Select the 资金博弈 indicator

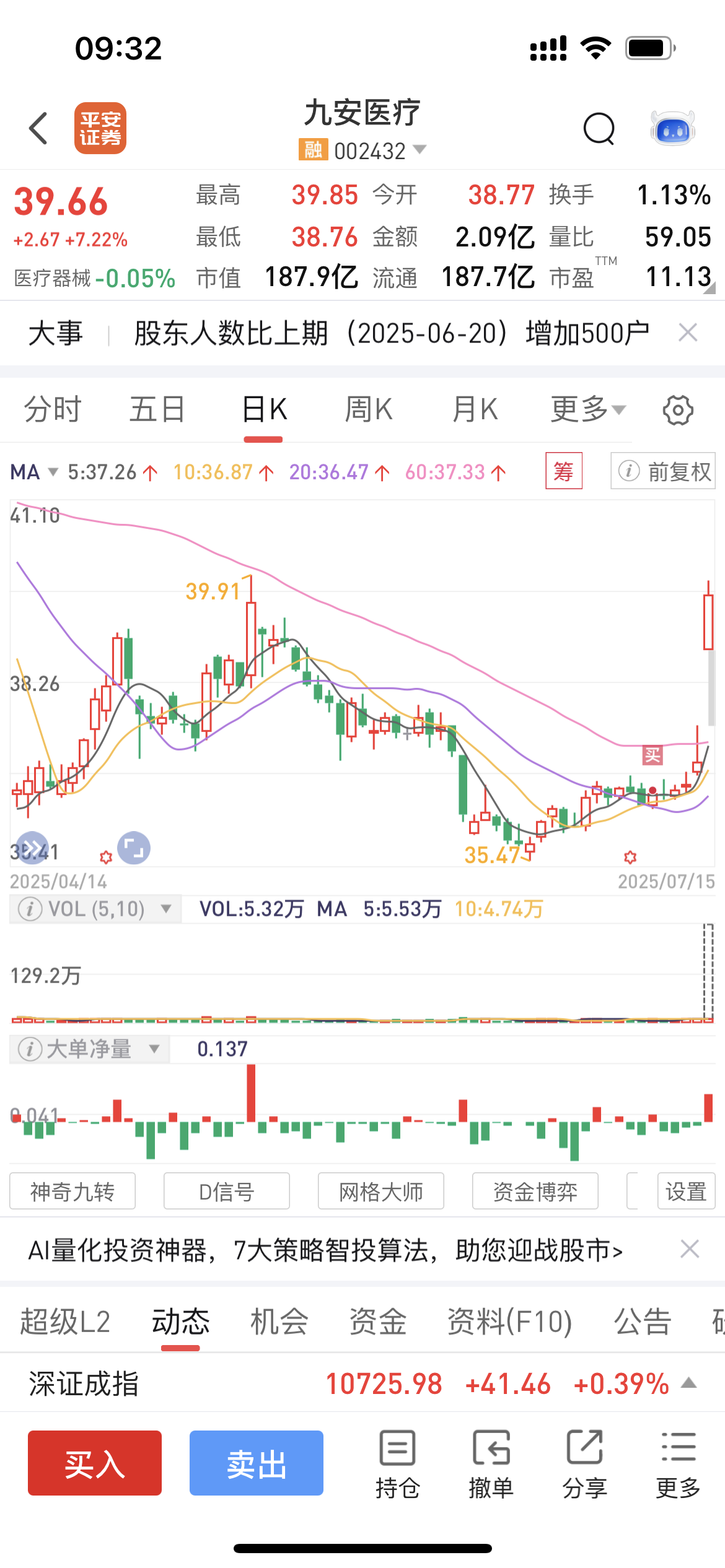click(535, 1191)
